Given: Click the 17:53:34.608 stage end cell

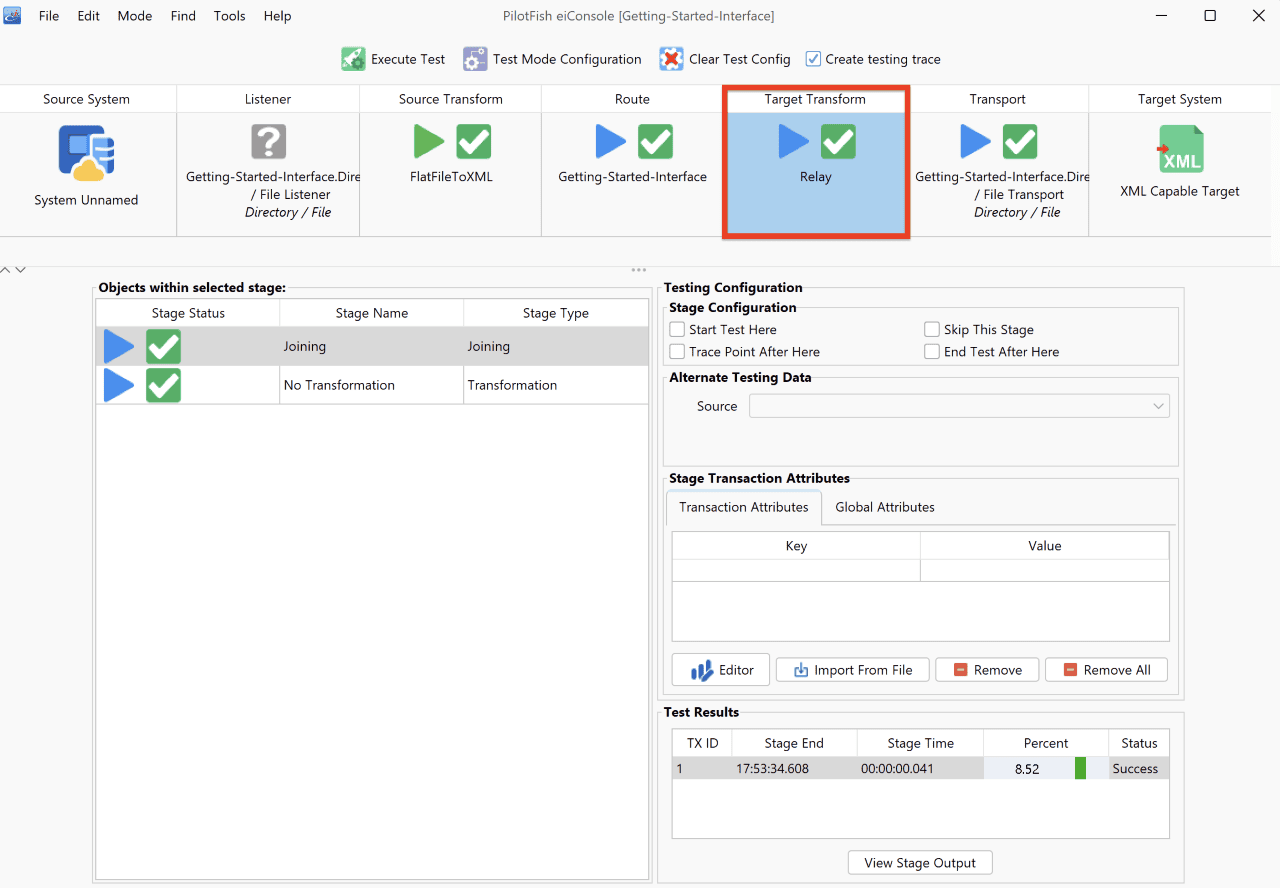Looking at the screenshot, I should point(794,769).
